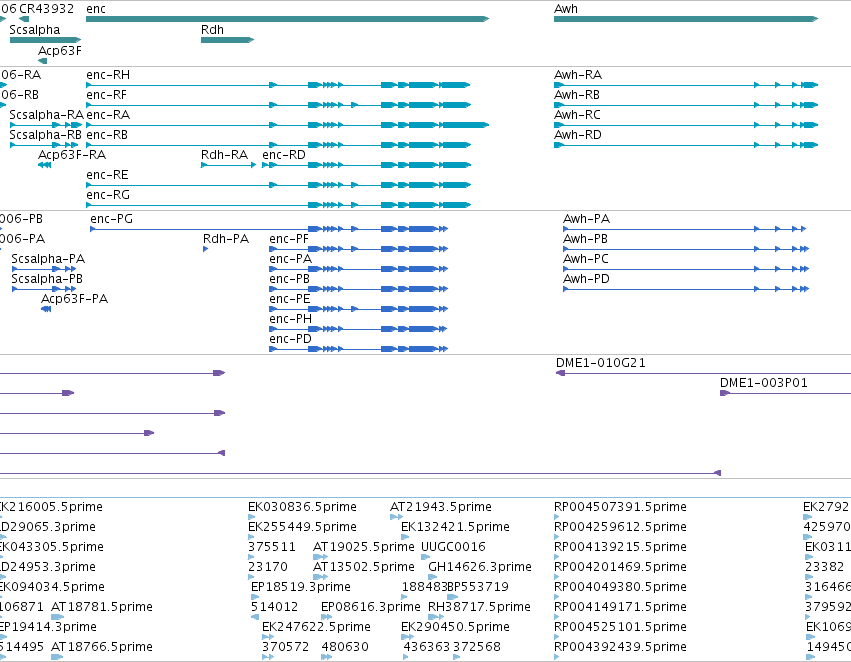Click EST label AT18781.5prime
This screenshot has height=662, width=851.
tap(102, 607)
